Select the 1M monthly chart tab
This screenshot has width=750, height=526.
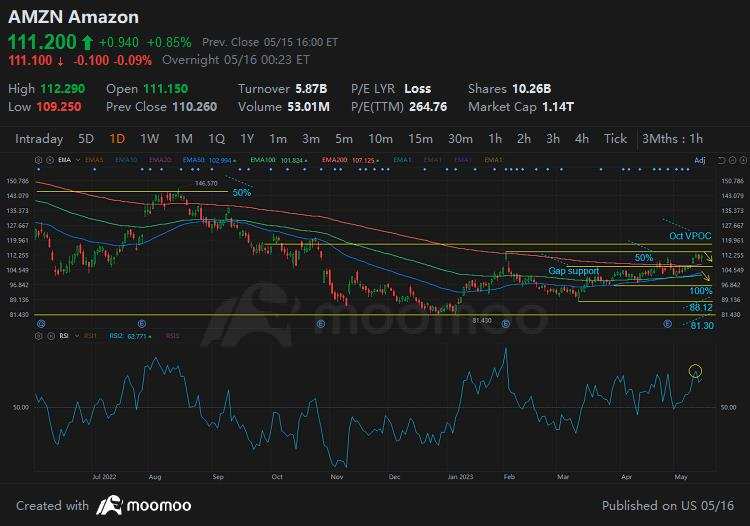click(183, 139)
